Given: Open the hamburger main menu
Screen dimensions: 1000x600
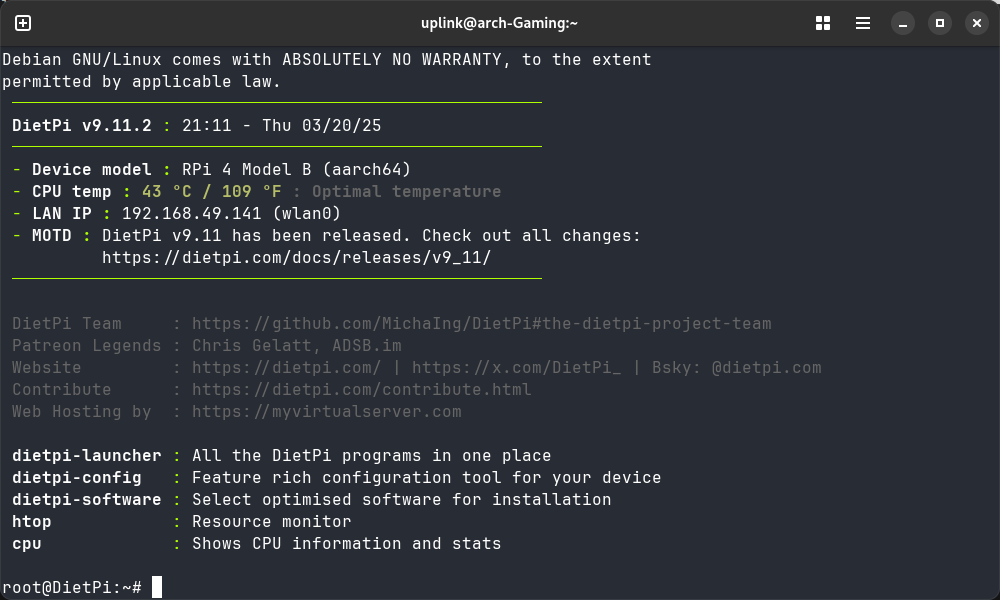Looking at the screenshot, I should coord(863,22).
